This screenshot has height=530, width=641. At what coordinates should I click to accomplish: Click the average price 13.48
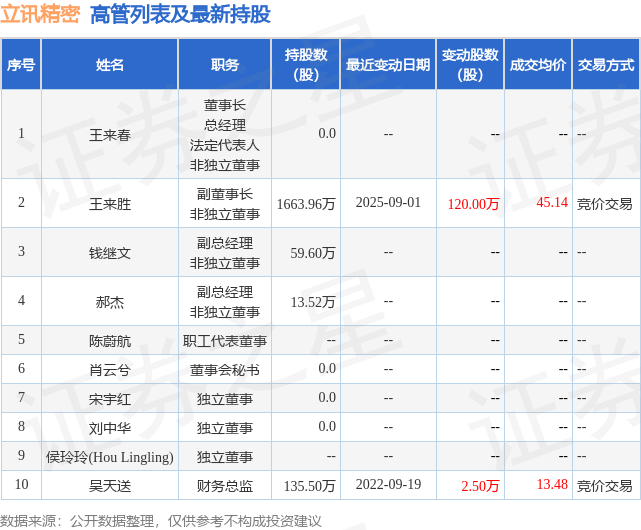(552, 484)
